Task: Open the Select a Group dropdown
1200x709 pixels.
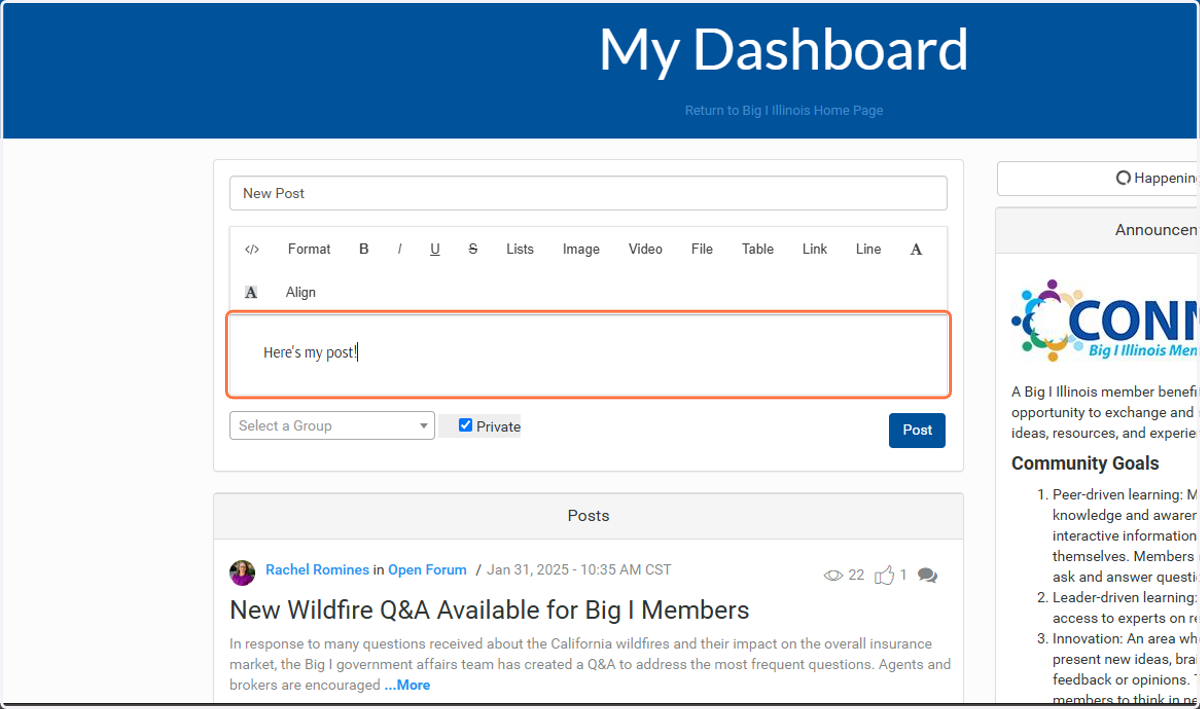Action: tap(332, 425)
